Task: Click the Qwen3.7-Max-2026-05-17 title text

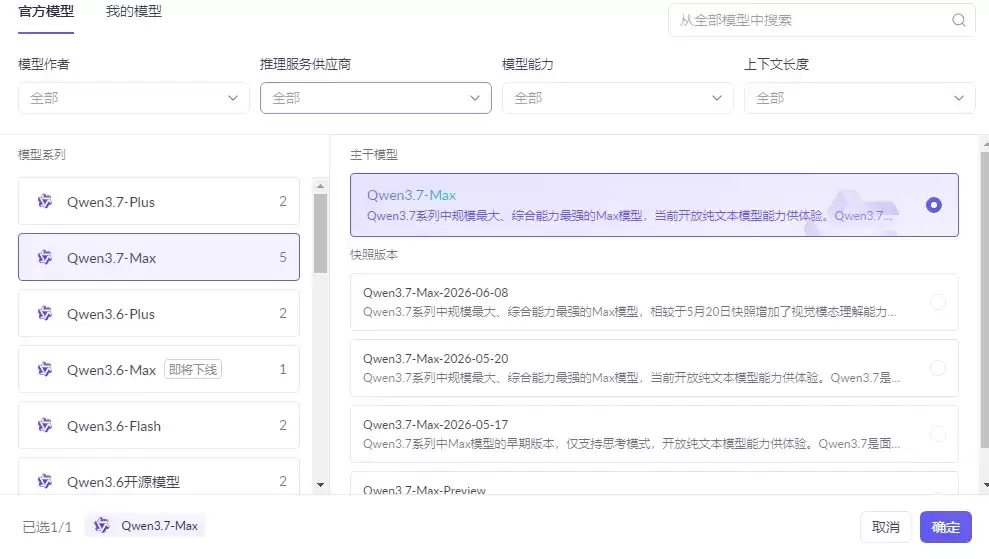Action: [435, 425]
